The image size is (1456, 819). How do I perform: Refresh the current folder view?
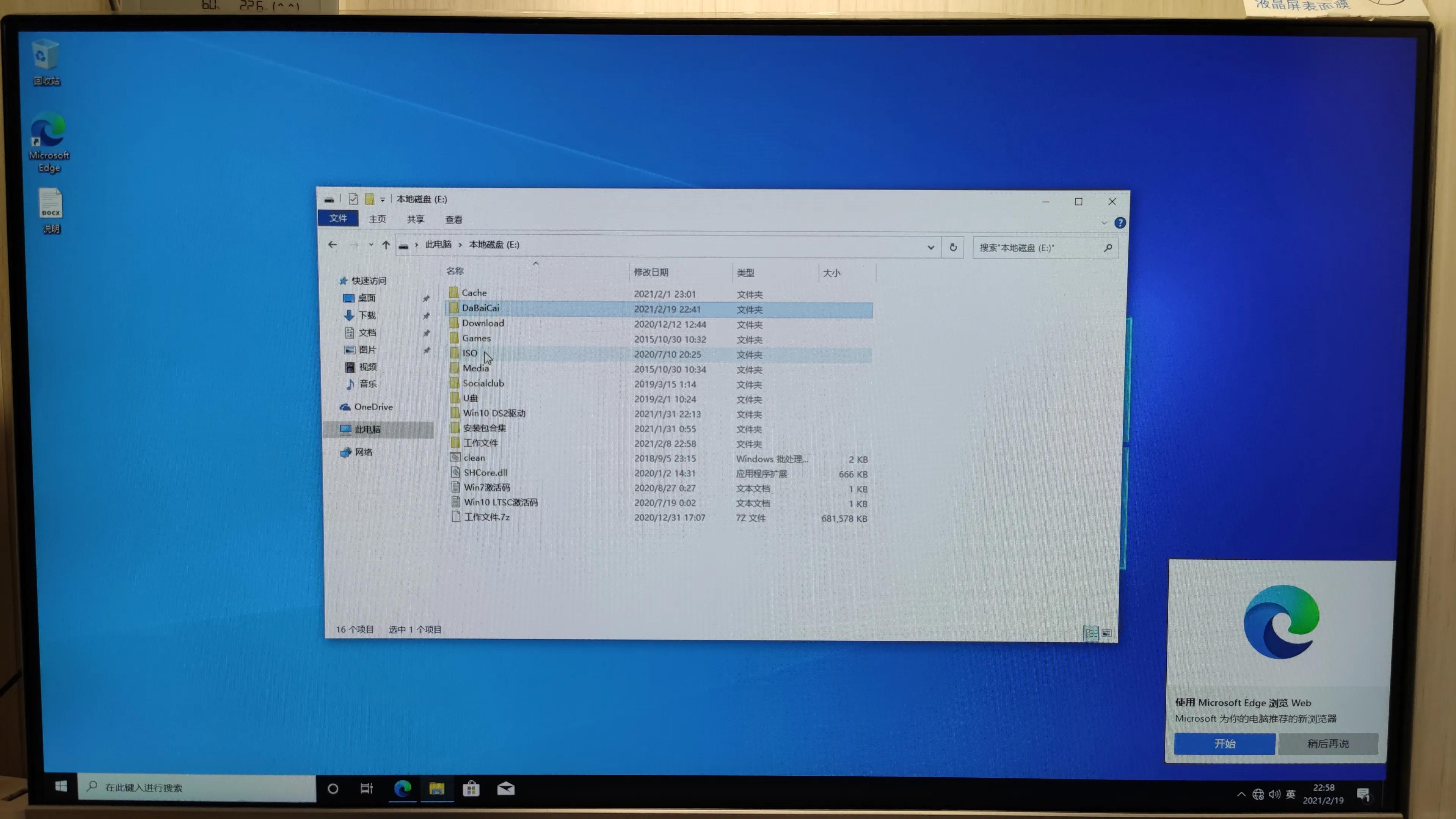tap(953, 247)
